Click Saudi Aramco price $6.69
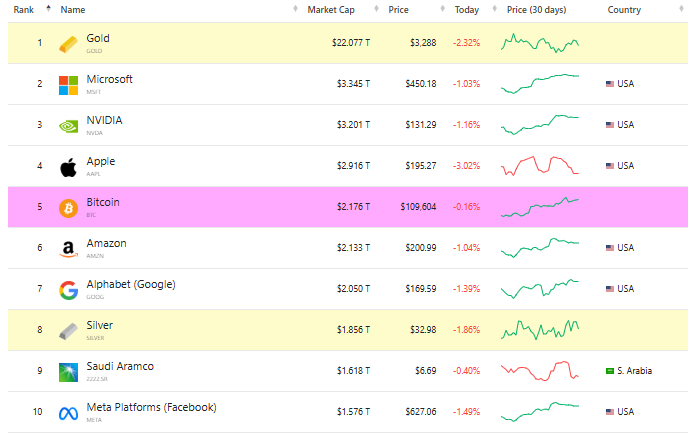Image resolution: width=697 pixels, height=434 pixels. (x=425, y=371)
